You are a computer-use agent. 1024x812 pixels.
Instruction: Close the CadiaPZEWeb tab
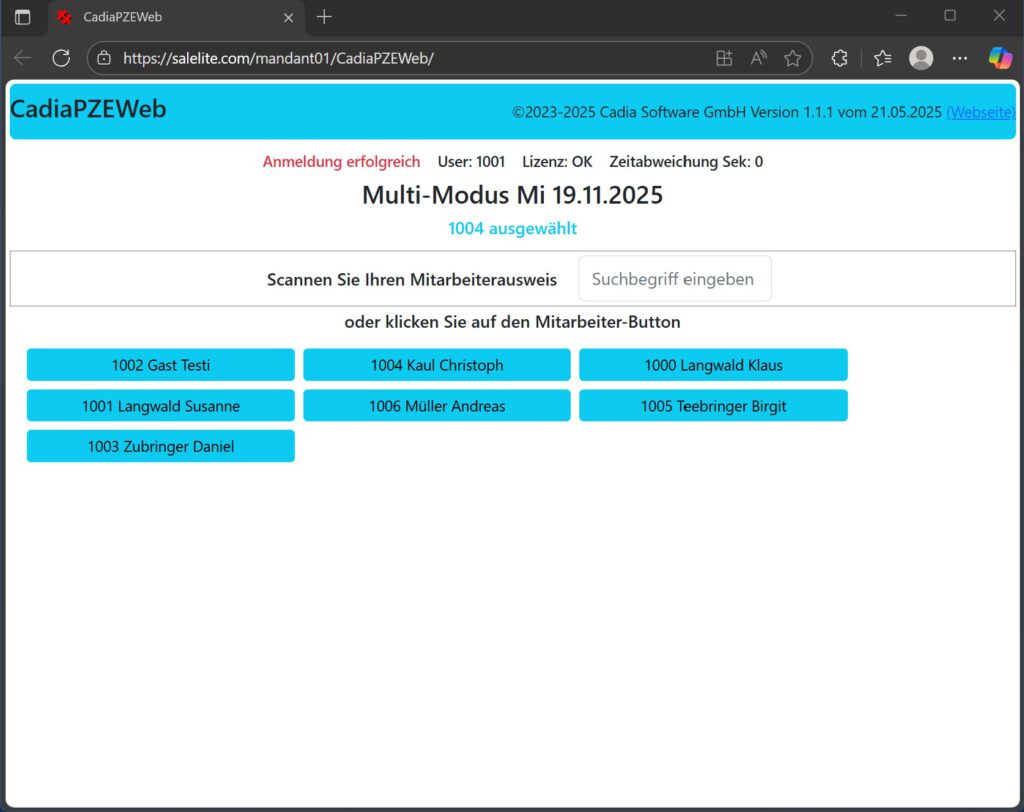(289, 17)
